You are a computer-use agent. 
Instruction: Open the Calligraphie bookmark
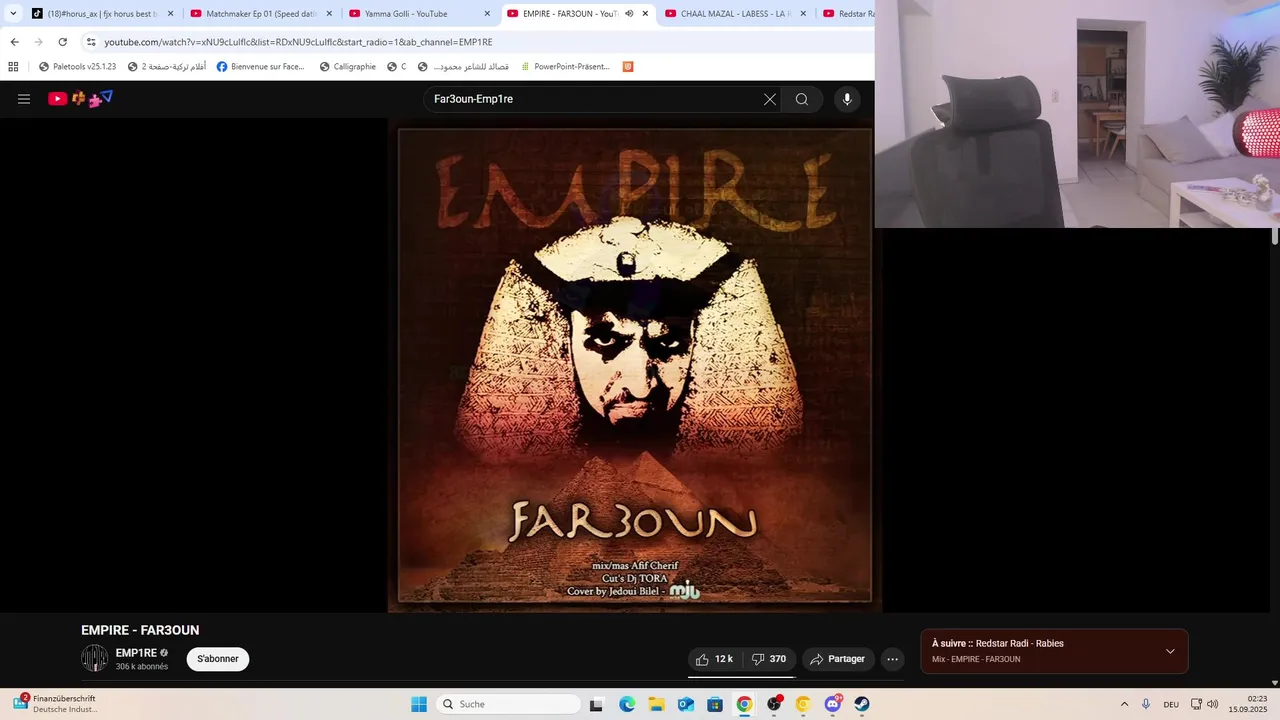[347, 67]
